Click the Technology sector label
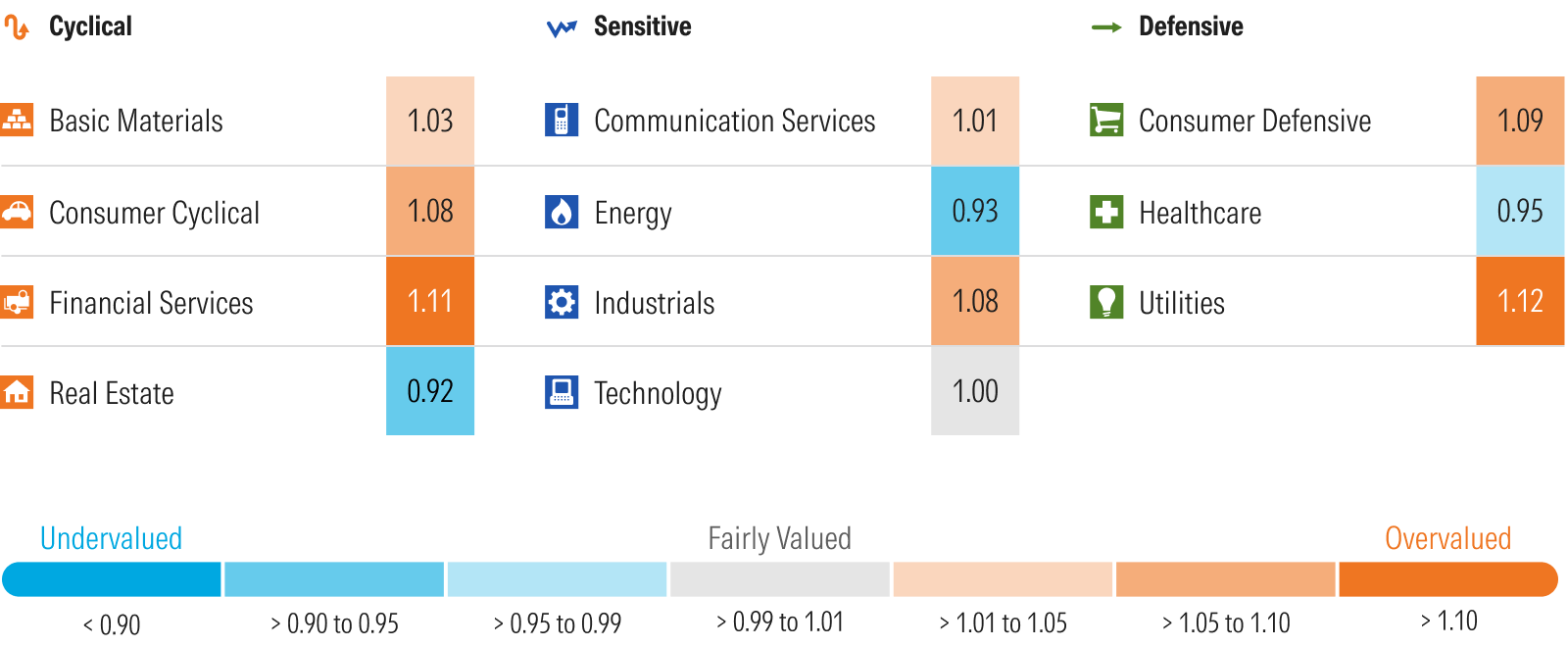This screenshot has height=647, width=1568. click(658, 393)
